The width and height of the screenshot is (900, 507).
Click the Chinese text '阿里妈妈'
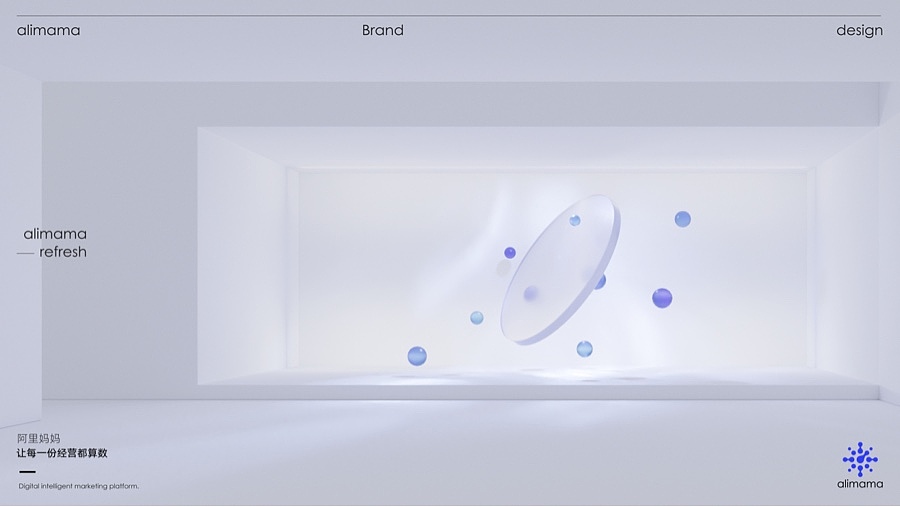pos(38,439)
